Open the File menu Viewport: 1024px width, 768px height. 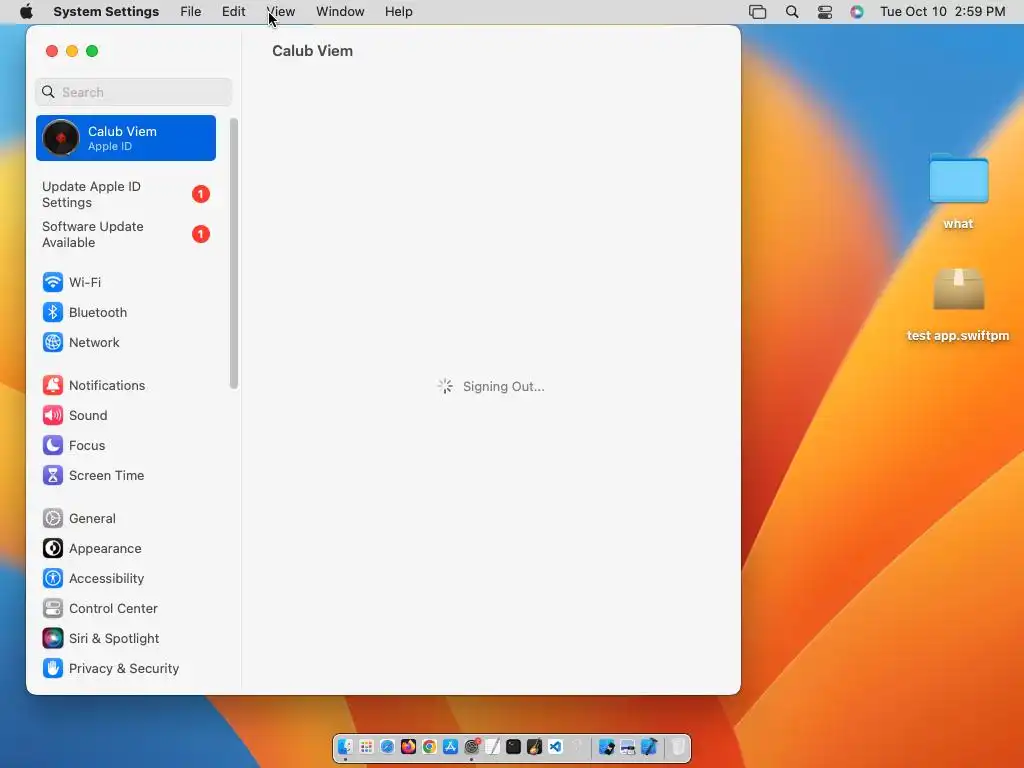pos(191,12)
